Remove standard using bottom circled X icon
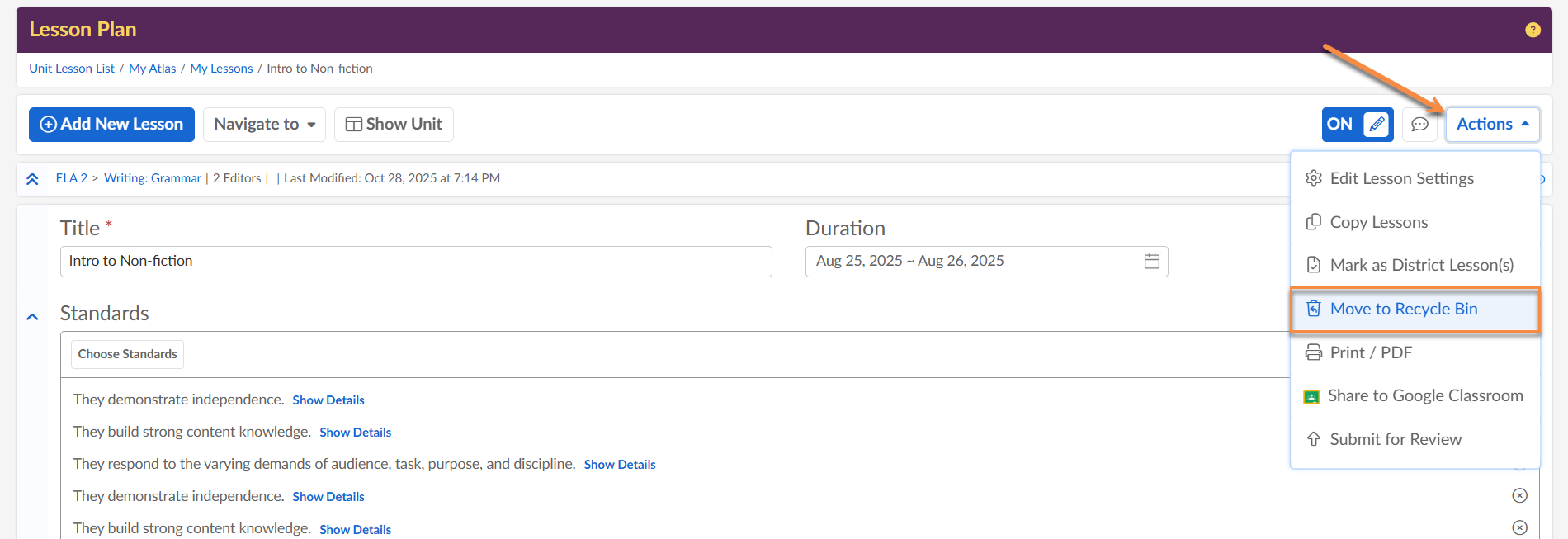1568x539 pixels. coord(1519,527)
